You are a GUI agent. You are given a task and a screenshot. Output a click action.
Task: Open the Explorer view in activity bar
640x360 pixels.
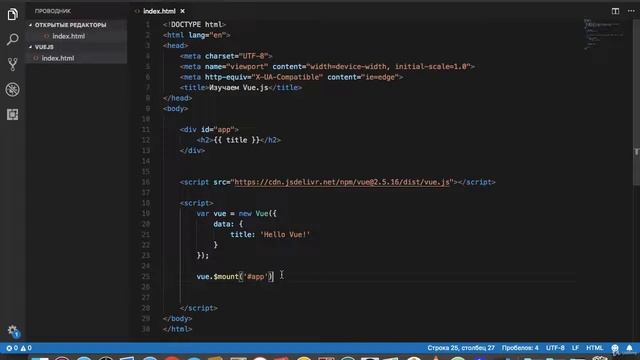click(x=13, y=14)
